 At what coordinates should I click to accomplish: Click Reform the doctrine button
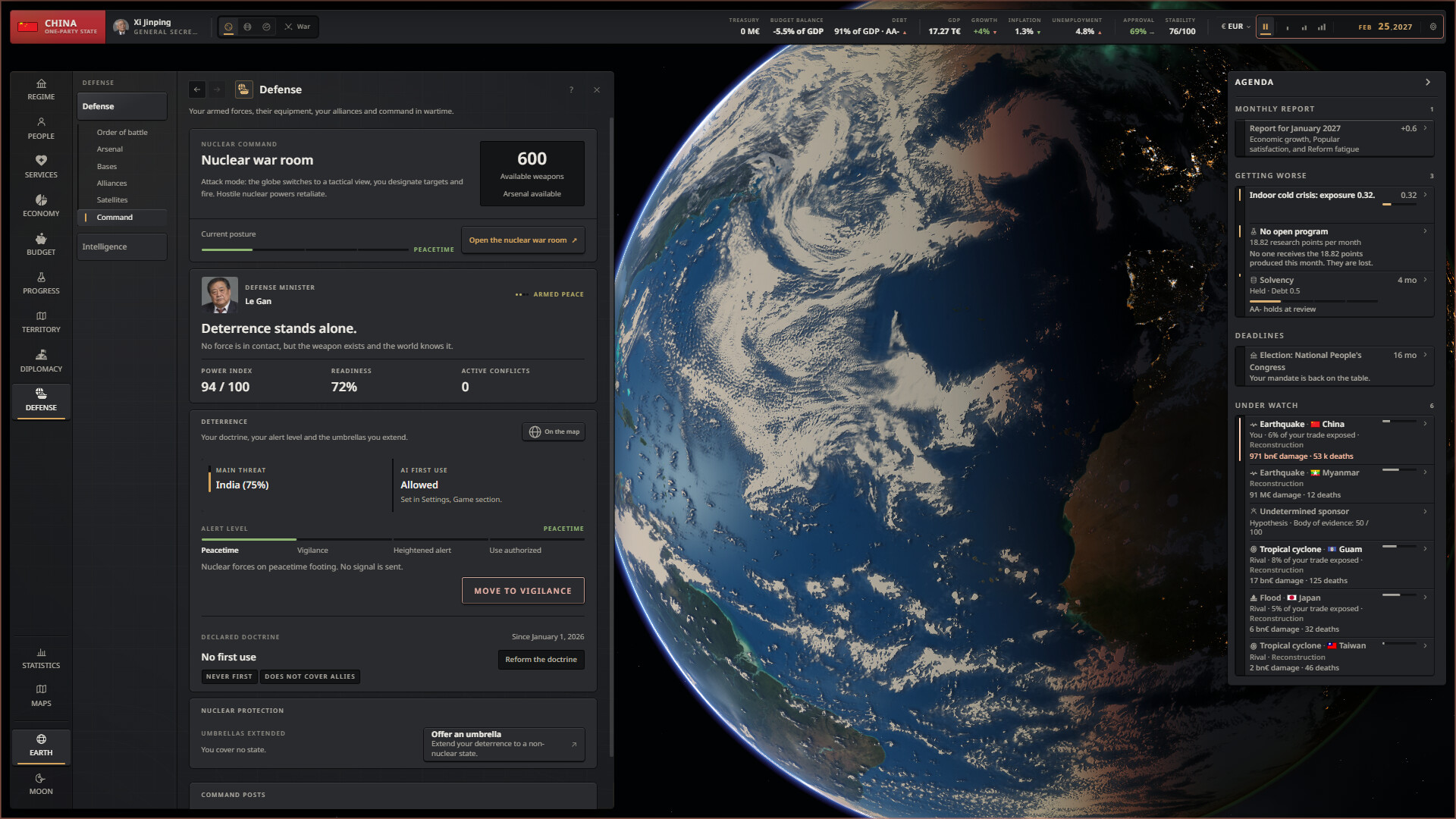point(541,659)
